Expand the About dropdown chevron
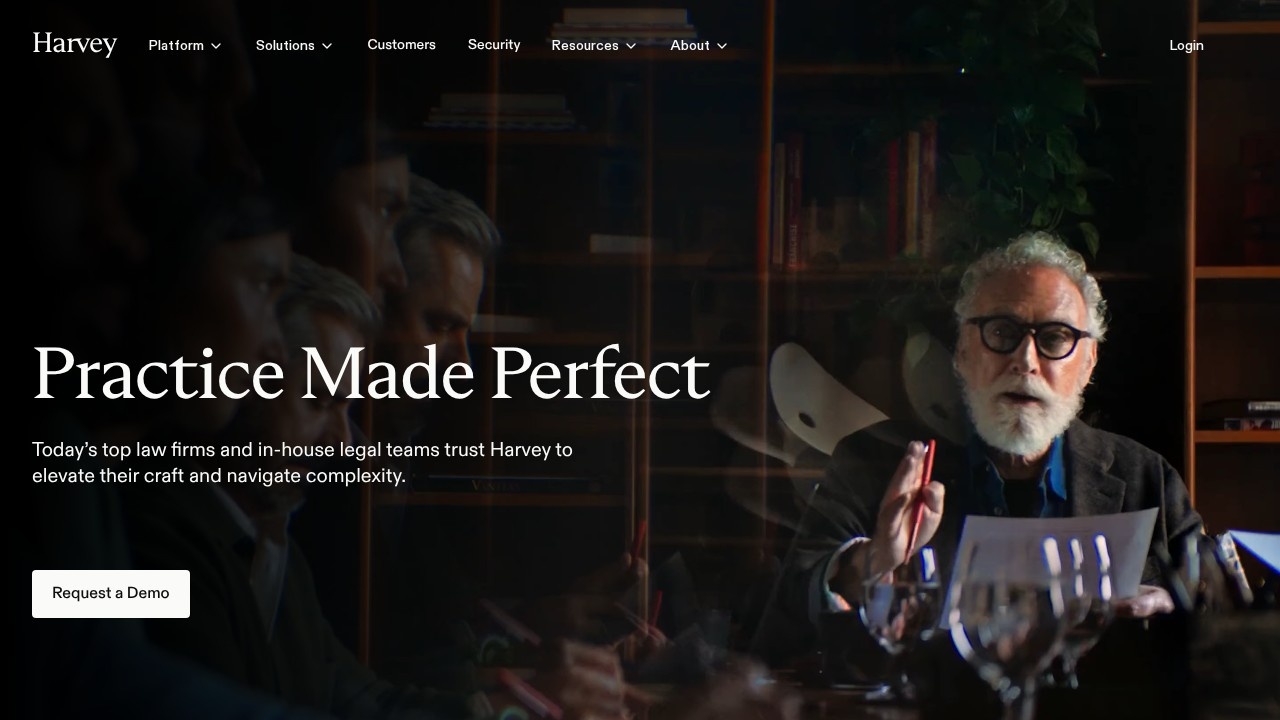1280x720 pixels. click(x=722, y=46)
